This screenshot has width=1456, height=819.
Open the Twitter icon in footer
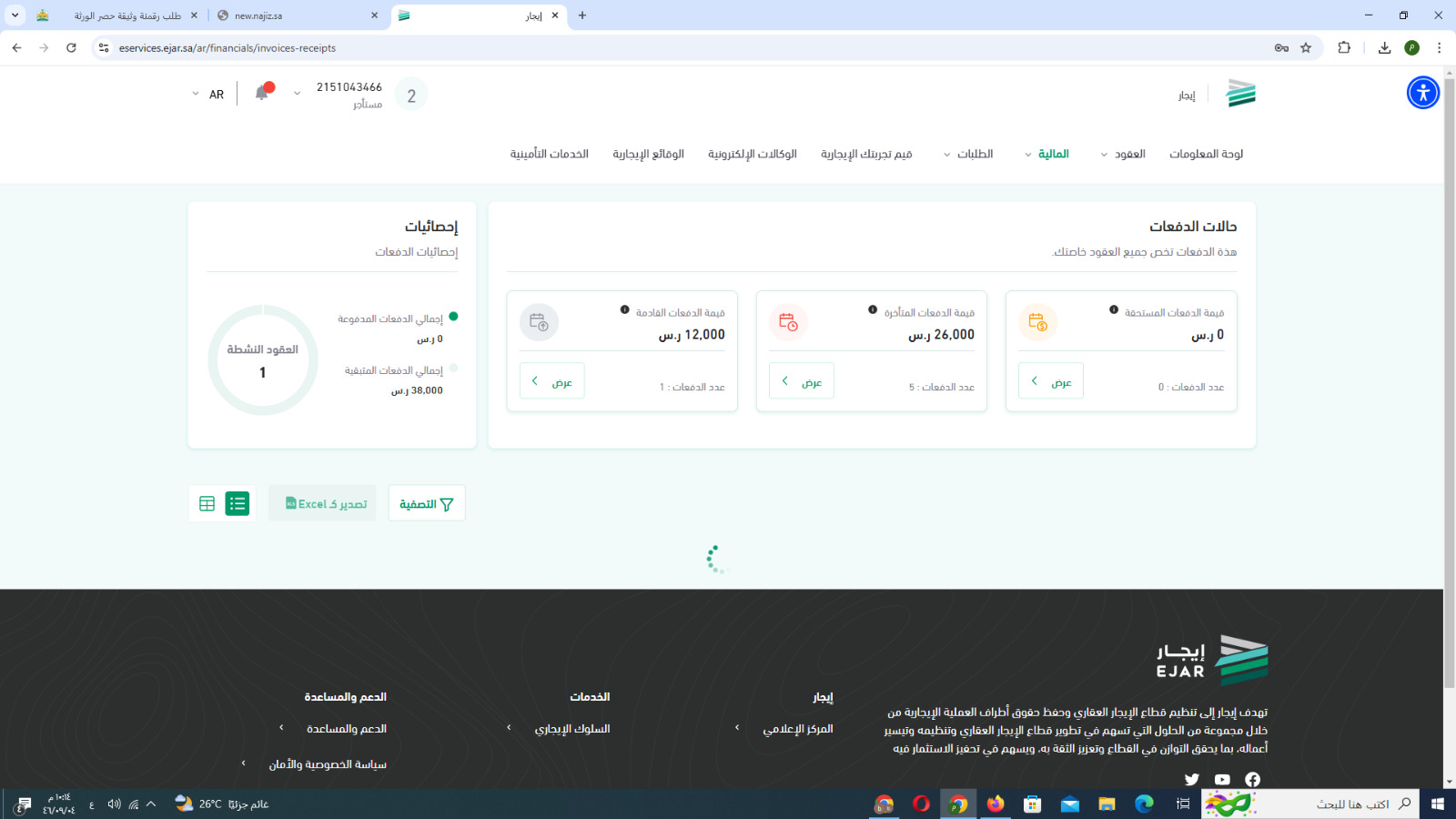click(x=1191, y=779)
